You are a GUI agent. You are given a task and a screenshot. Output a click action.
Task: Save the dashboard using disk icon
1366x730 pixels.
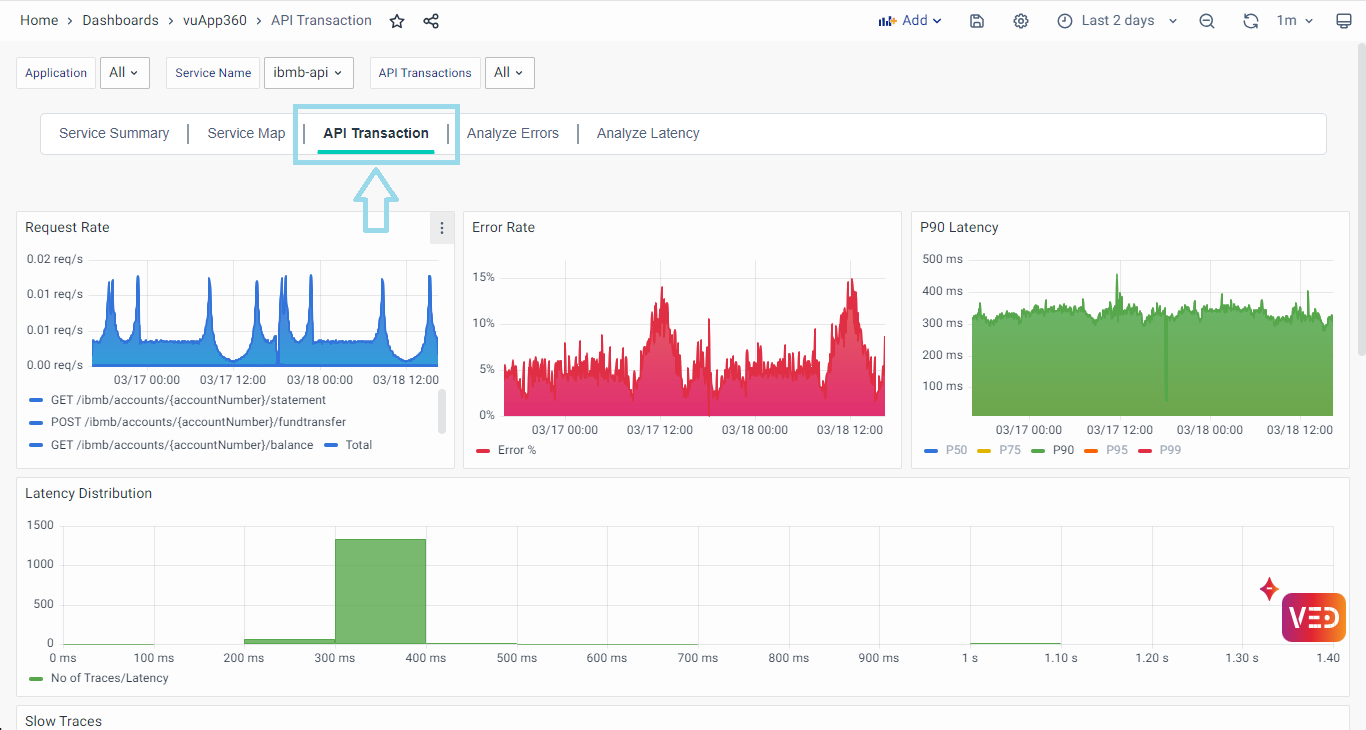coord(977,21)
